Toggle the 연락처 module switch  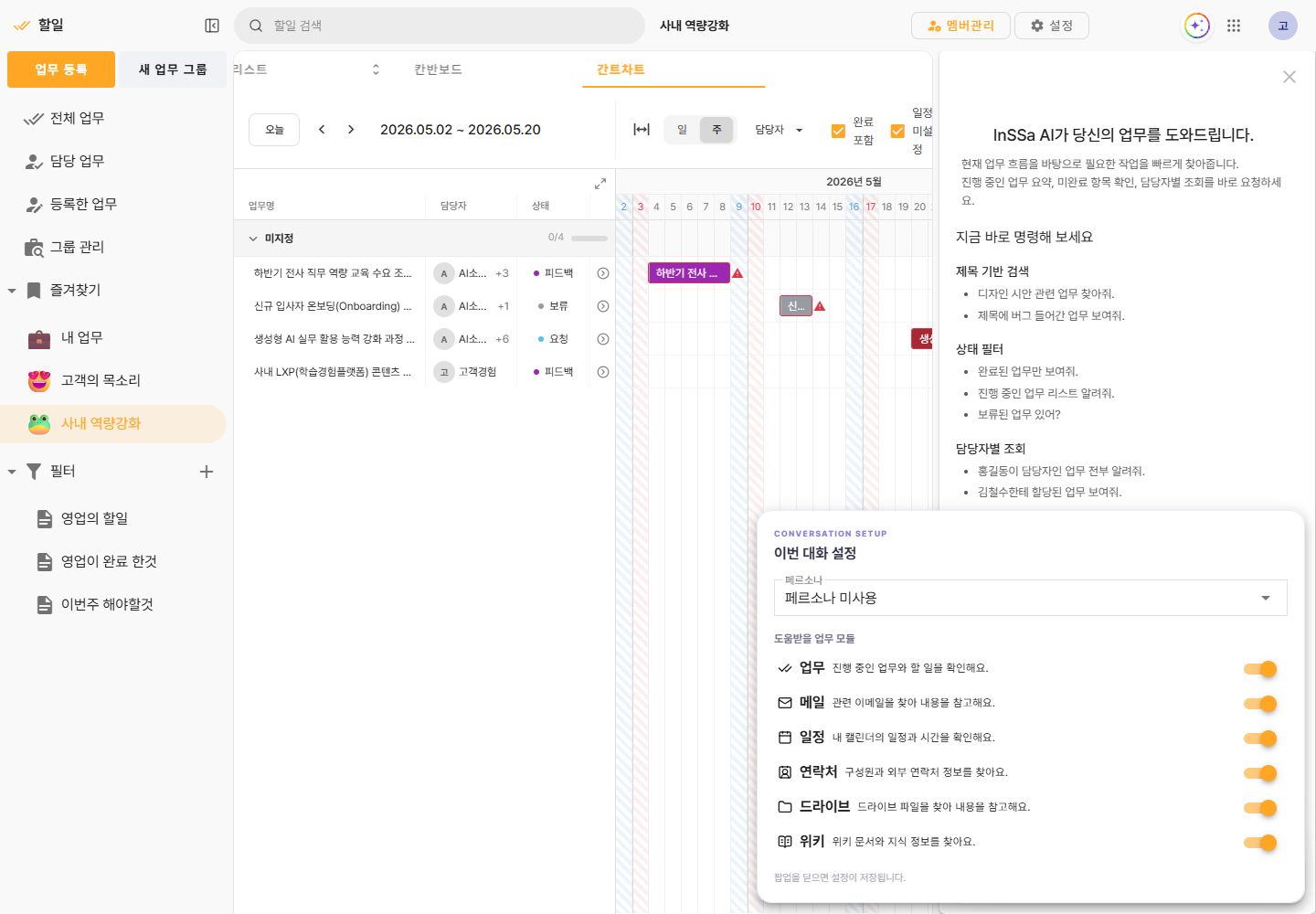tap(1260, 773)
